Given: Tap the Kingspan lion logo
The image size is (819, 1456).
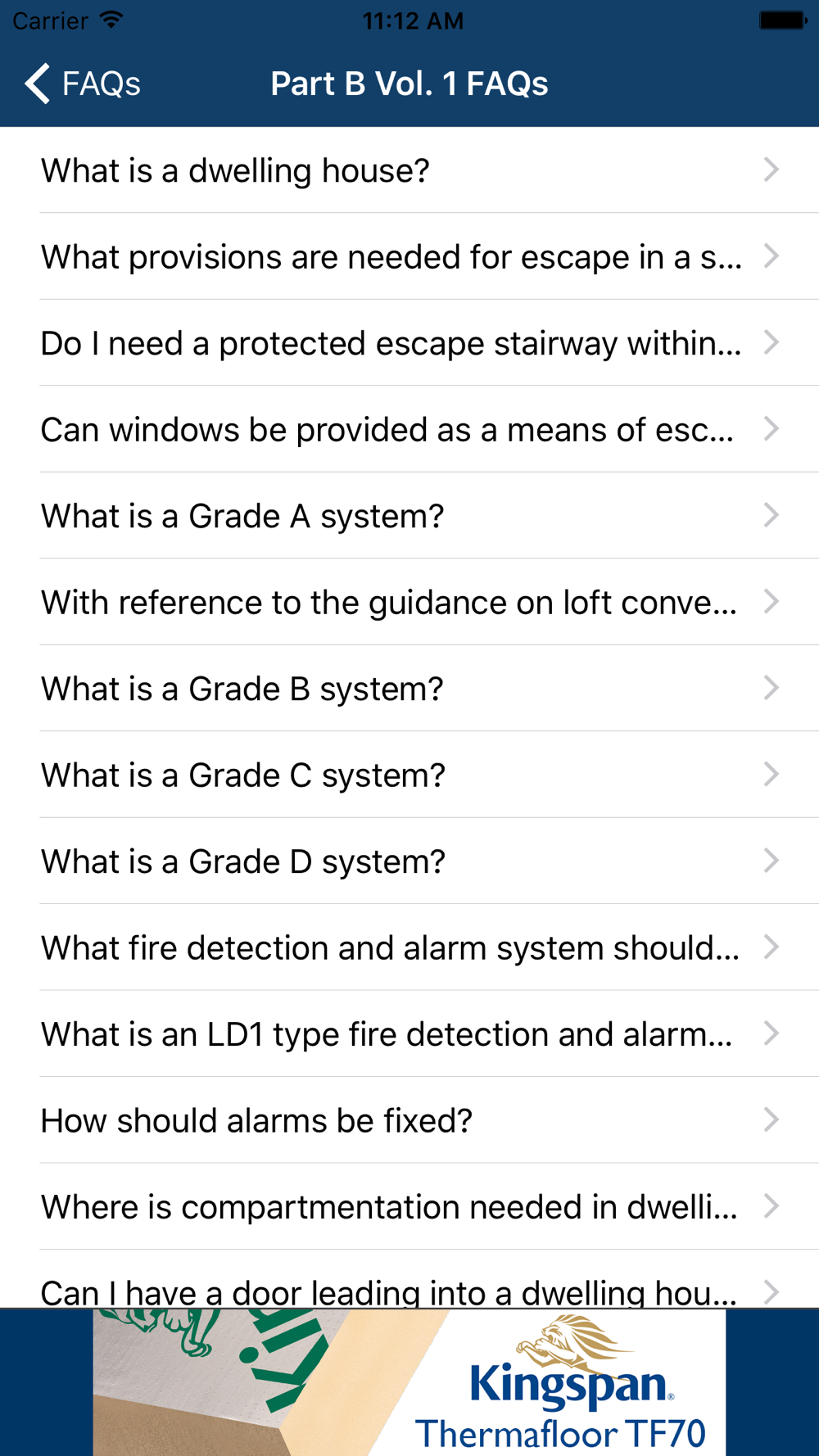Looking at the screenshot, I should tap(569, 1343).
